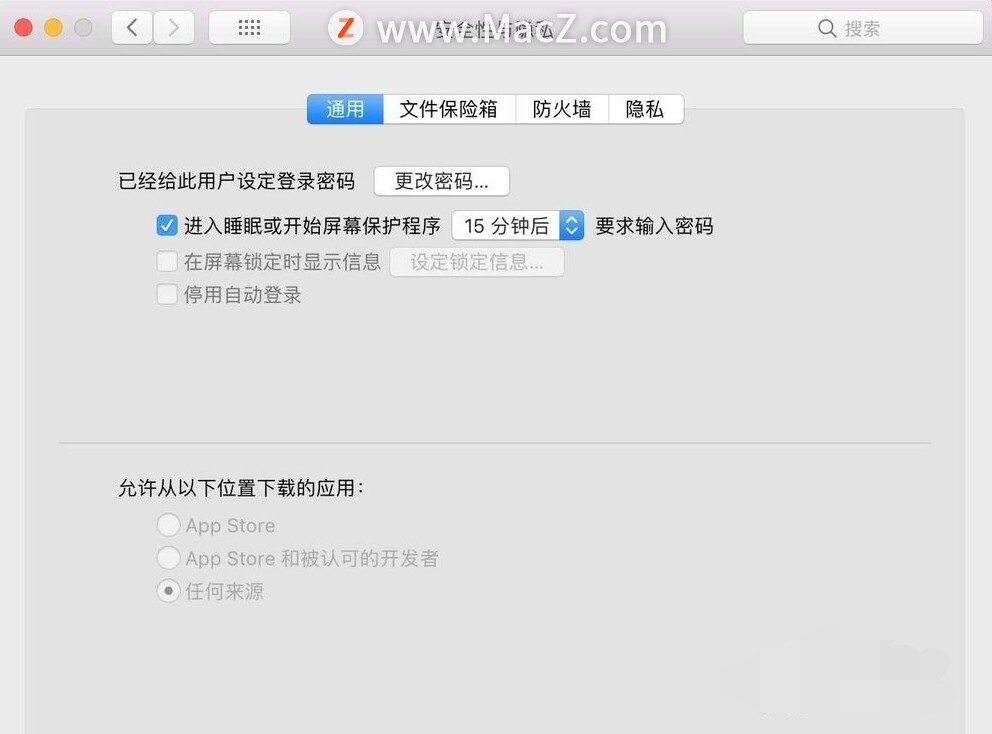The width and height of the screenshot is (992, 734).
Task: Open the 防火墙 tab
Action: pyautogui.click(x=562, y=109)
